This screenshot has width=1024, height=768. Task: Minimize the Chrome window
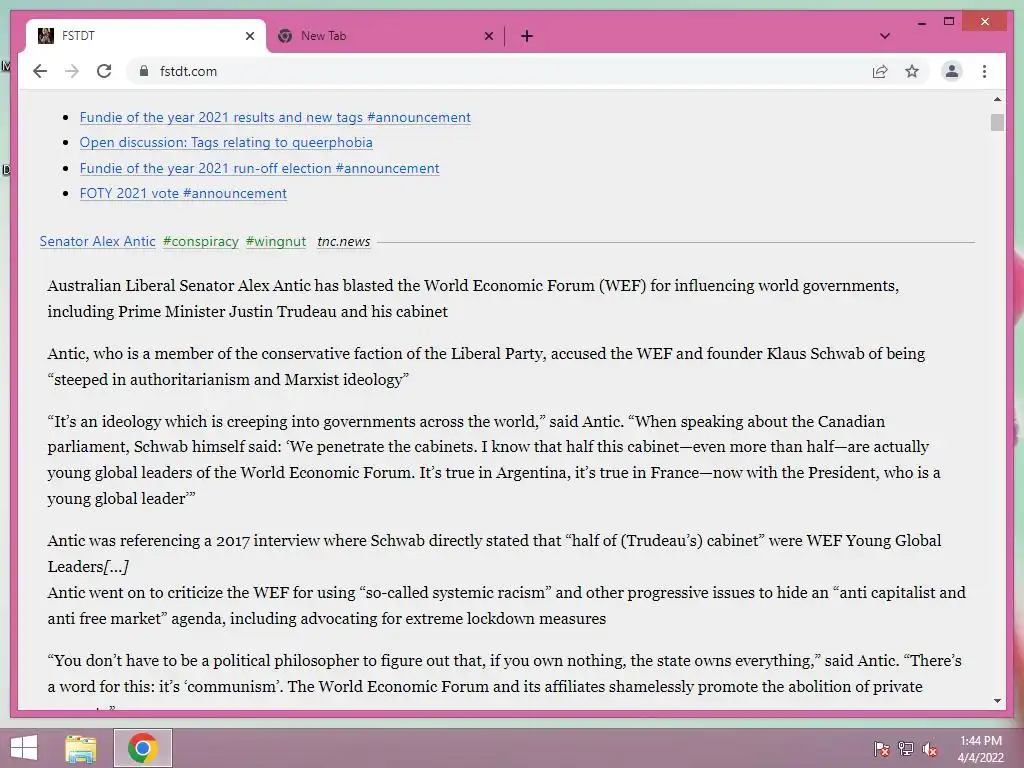(x=921, y=22)
